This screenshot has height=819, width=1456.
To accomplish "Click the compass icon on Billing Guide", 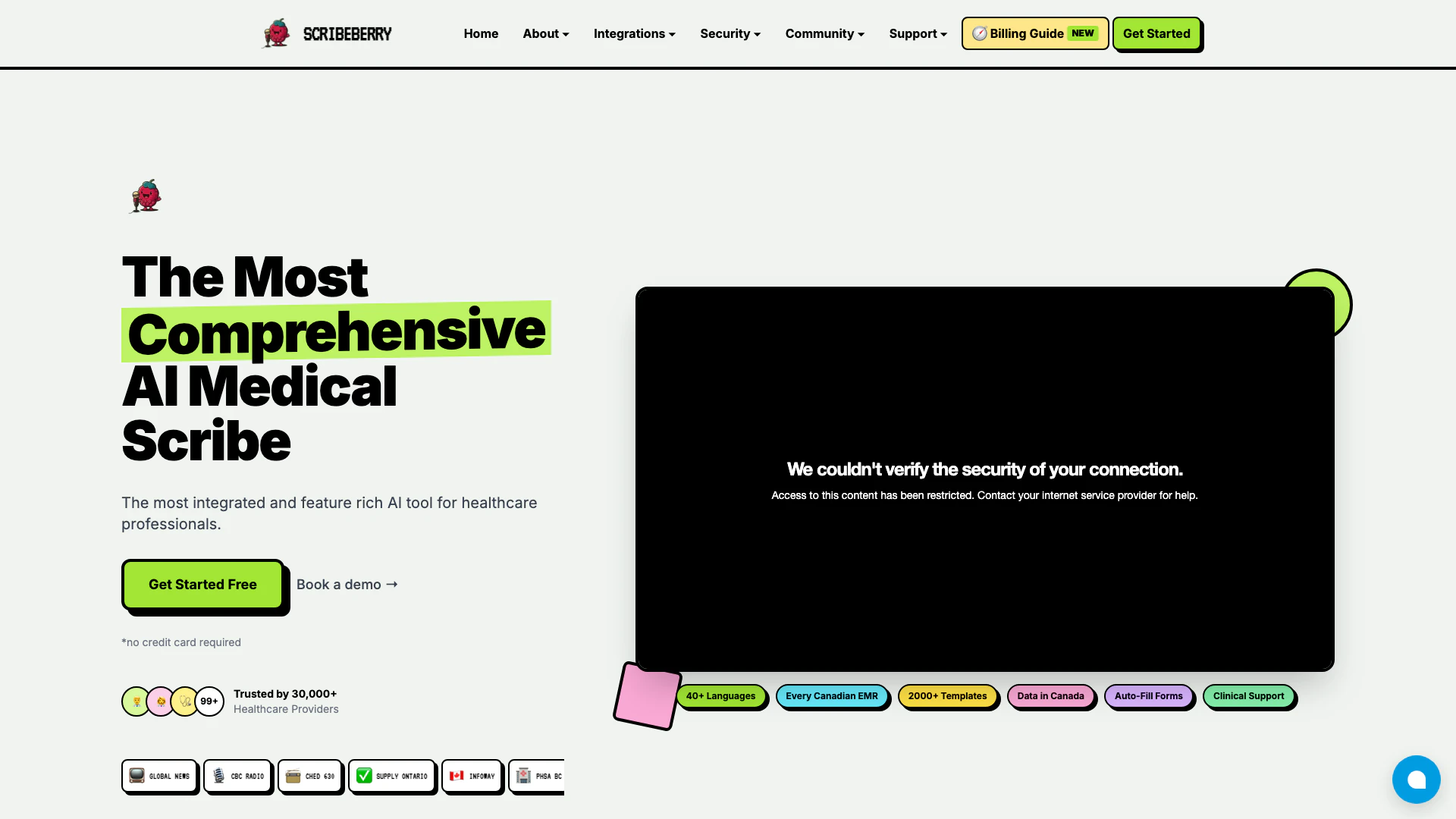I will (x=979, y=33).
